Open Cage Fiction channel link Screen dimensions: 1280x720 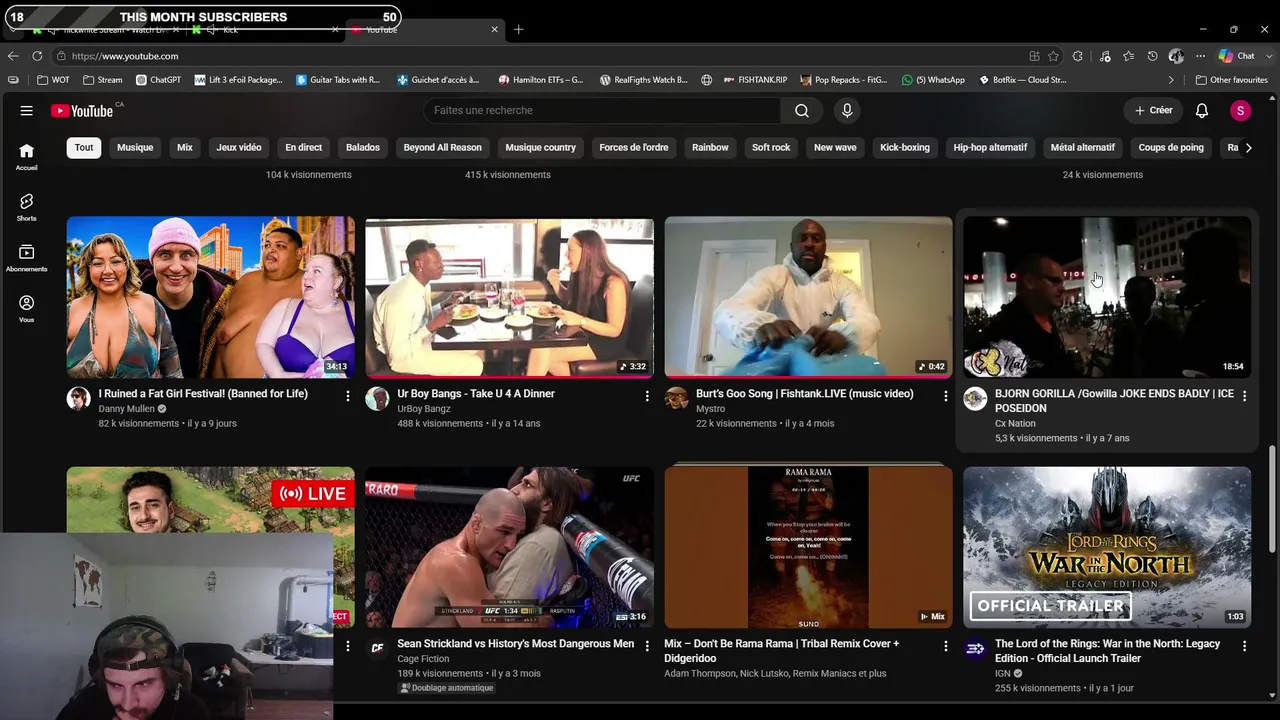tap(423, 659)
